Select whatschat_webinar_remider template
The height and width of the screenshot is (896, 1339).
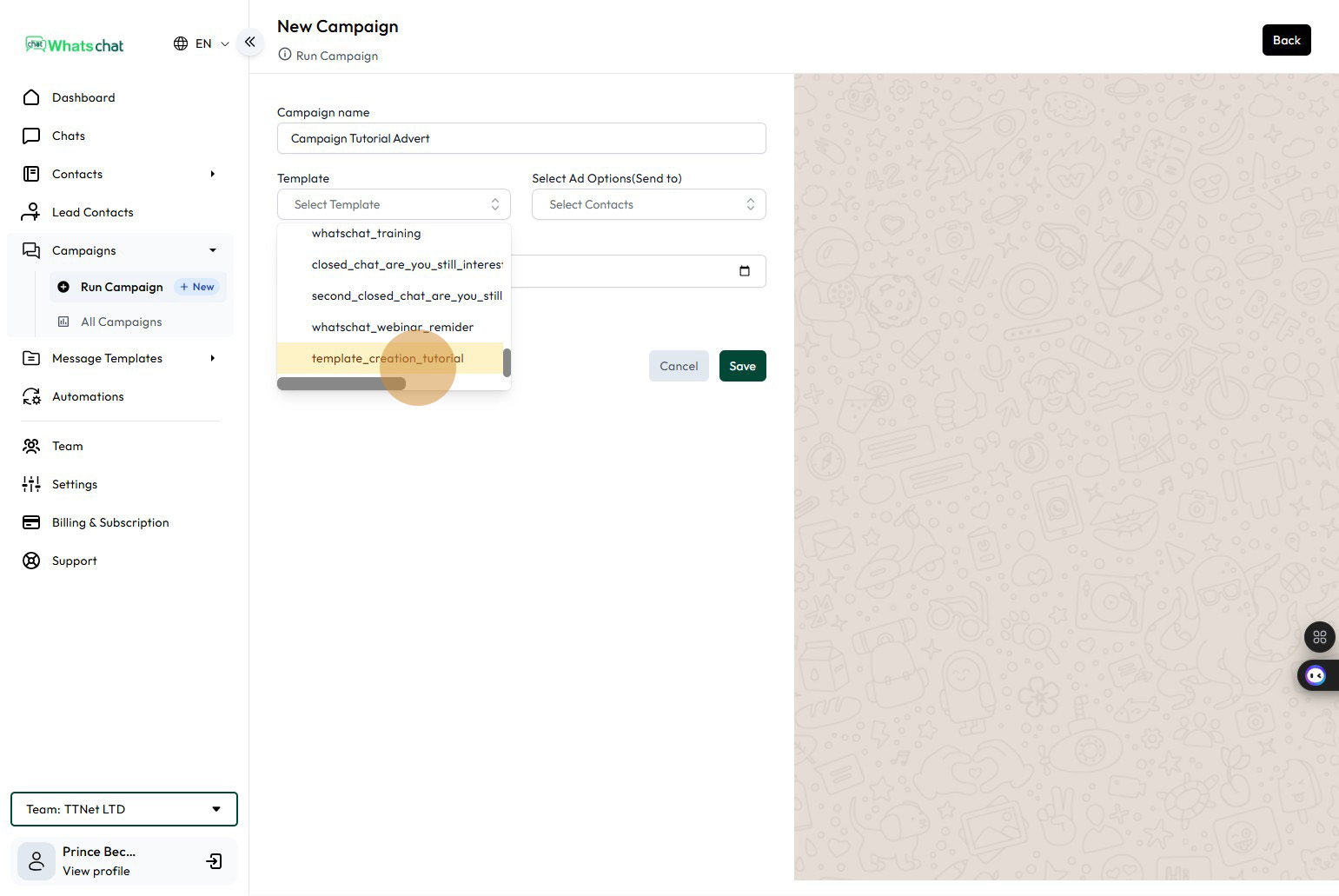pos(392,327)
